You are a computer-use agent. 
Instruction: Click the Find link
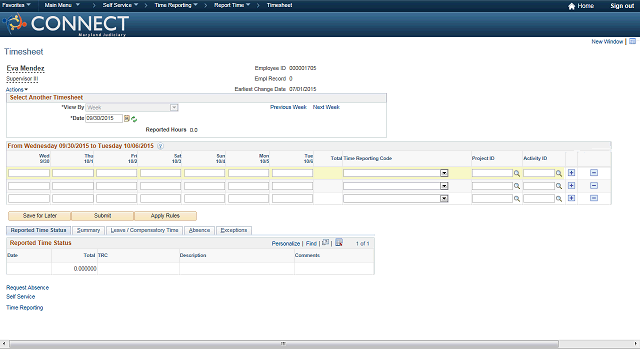(x=311, y=244)
